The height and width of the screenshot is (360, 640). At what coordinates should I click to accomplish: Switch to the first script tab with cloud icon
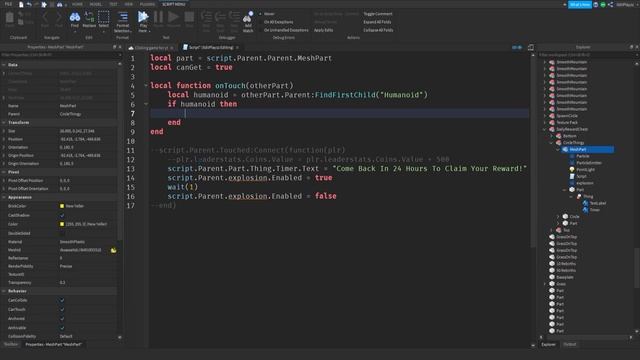151,48
